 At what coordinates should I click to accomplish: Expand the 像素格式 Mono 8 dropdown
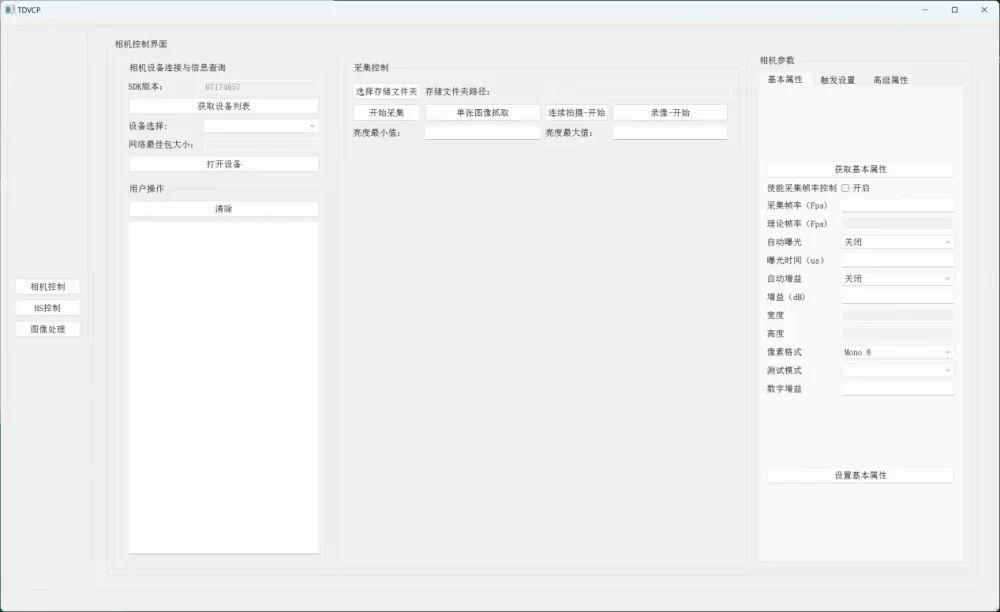897,352
